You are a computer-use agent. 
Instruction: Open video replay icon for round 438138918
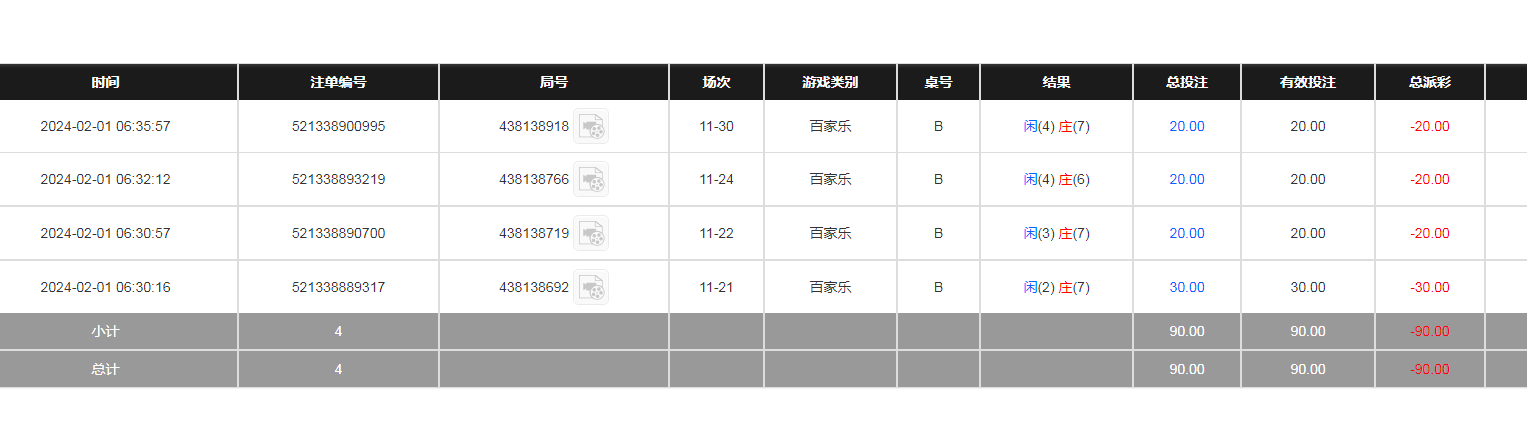tap(591, 126)
